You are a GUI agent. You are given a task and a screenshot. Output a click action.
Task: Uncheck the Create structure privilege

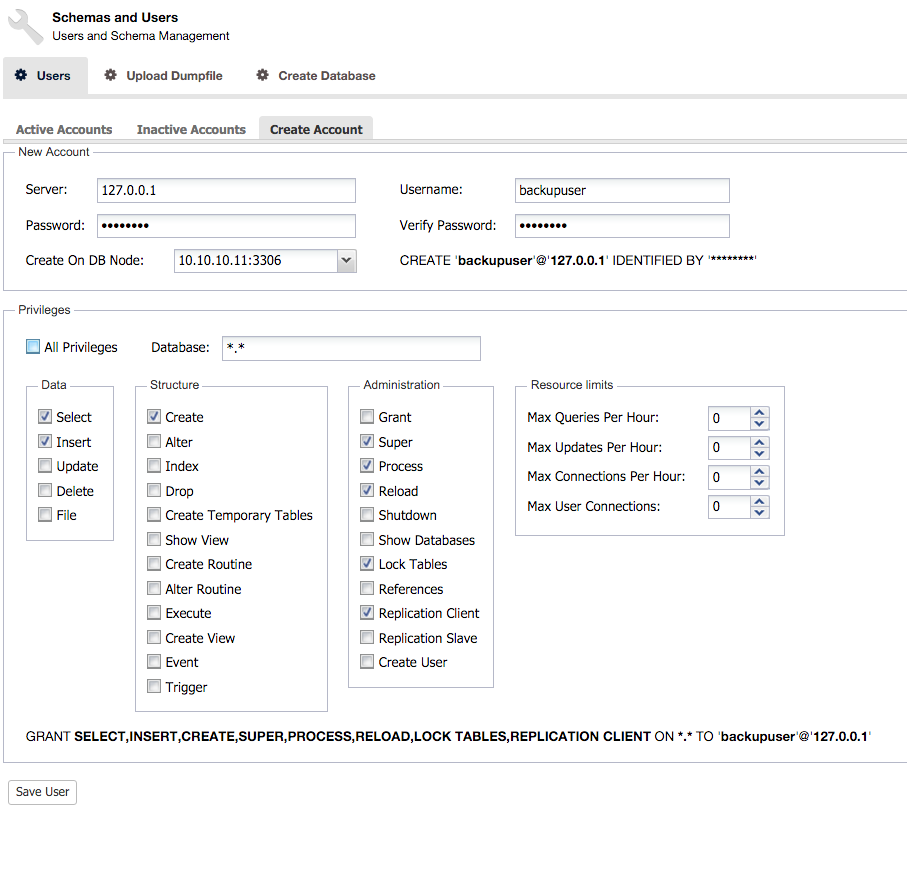pos(153,417)
